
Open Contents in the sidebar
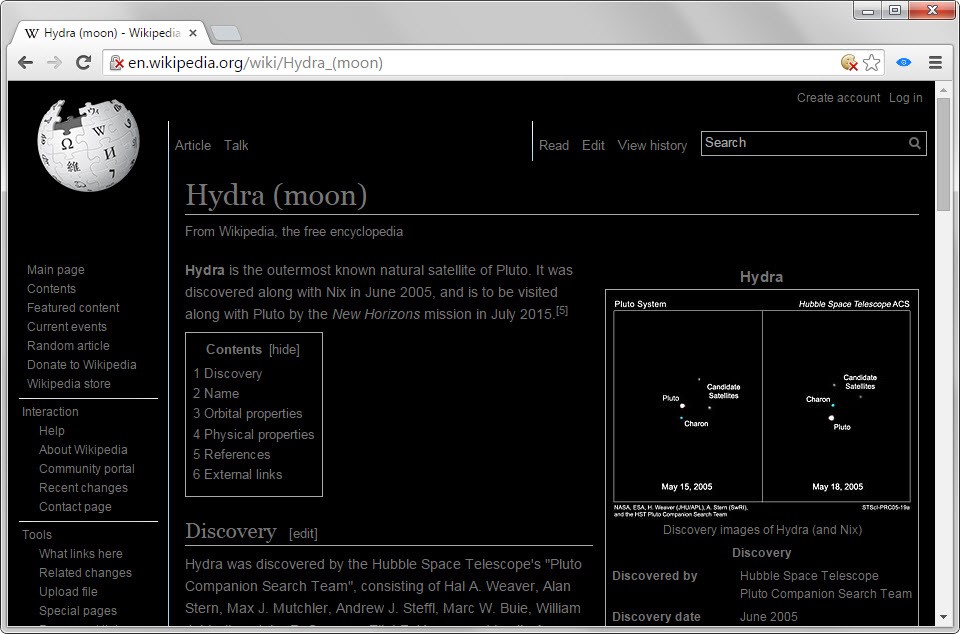pos(51,289)
